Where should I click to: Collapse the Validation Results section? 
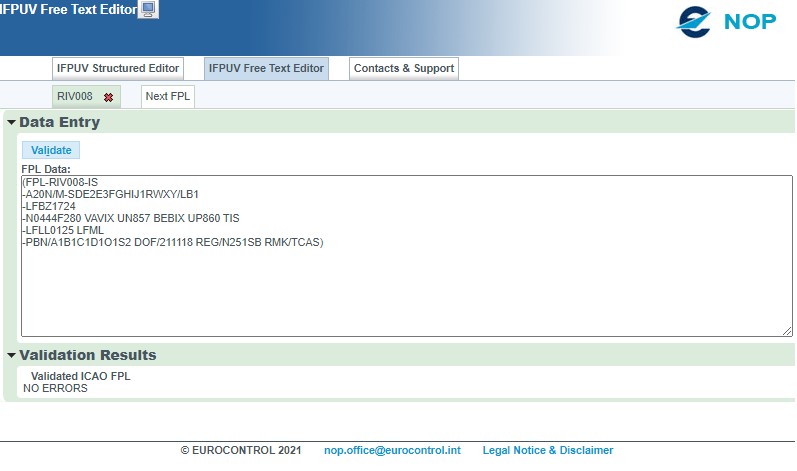(11, 355)
